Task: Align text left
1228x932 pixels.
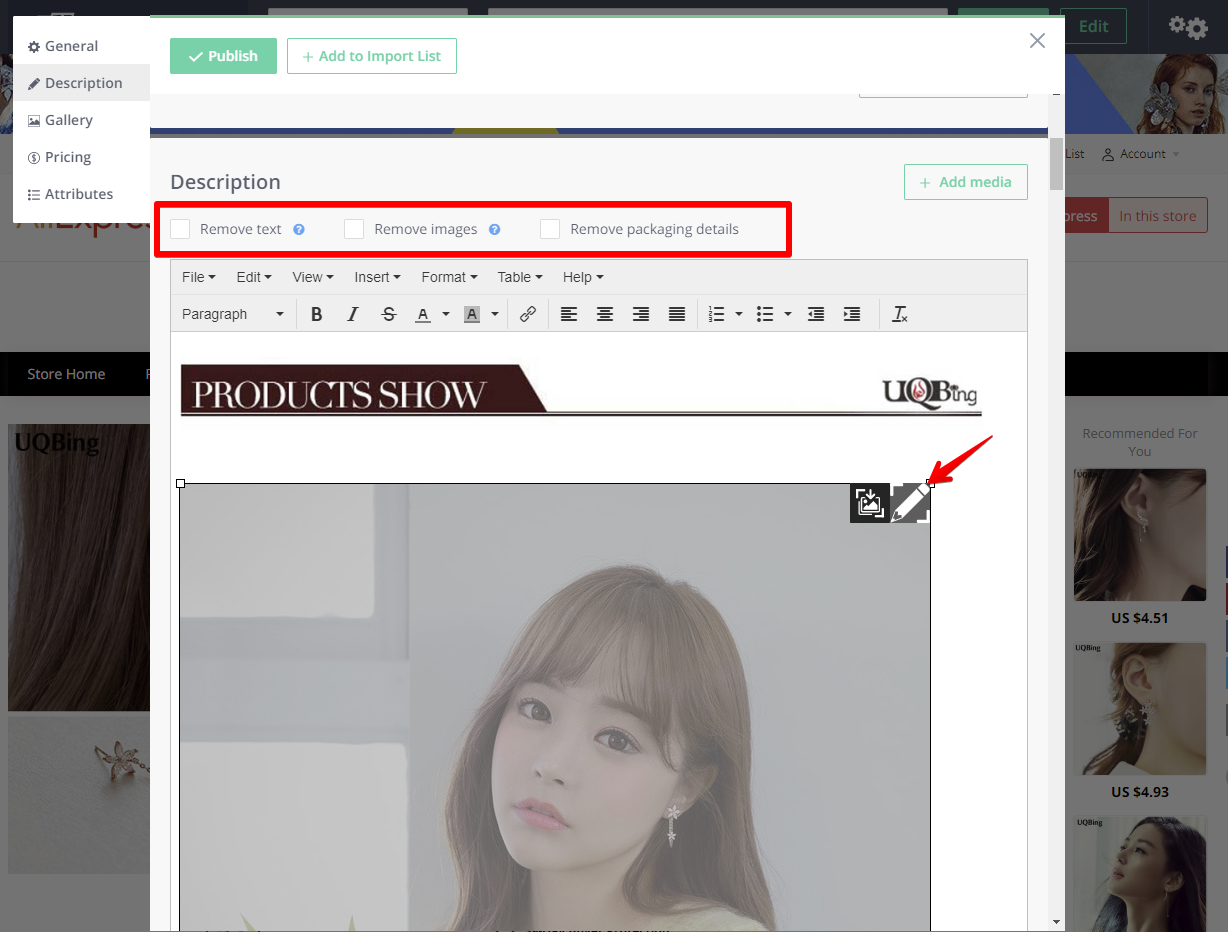Action: click(x=569, y=314)
